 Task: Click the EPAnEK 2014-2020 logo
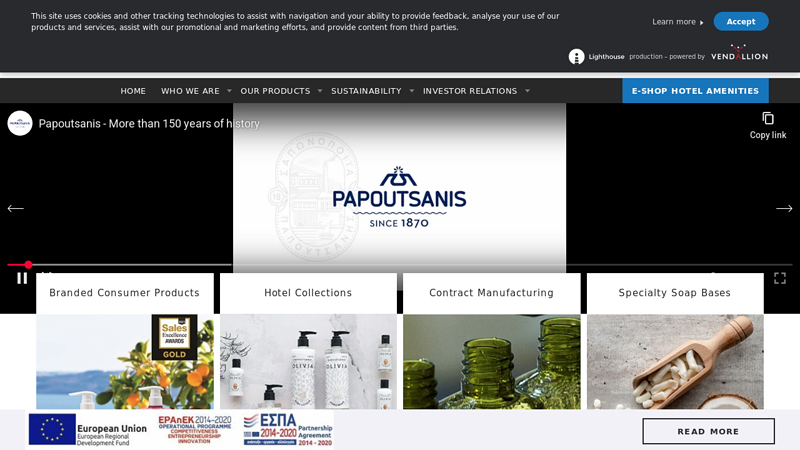[194, 430]
